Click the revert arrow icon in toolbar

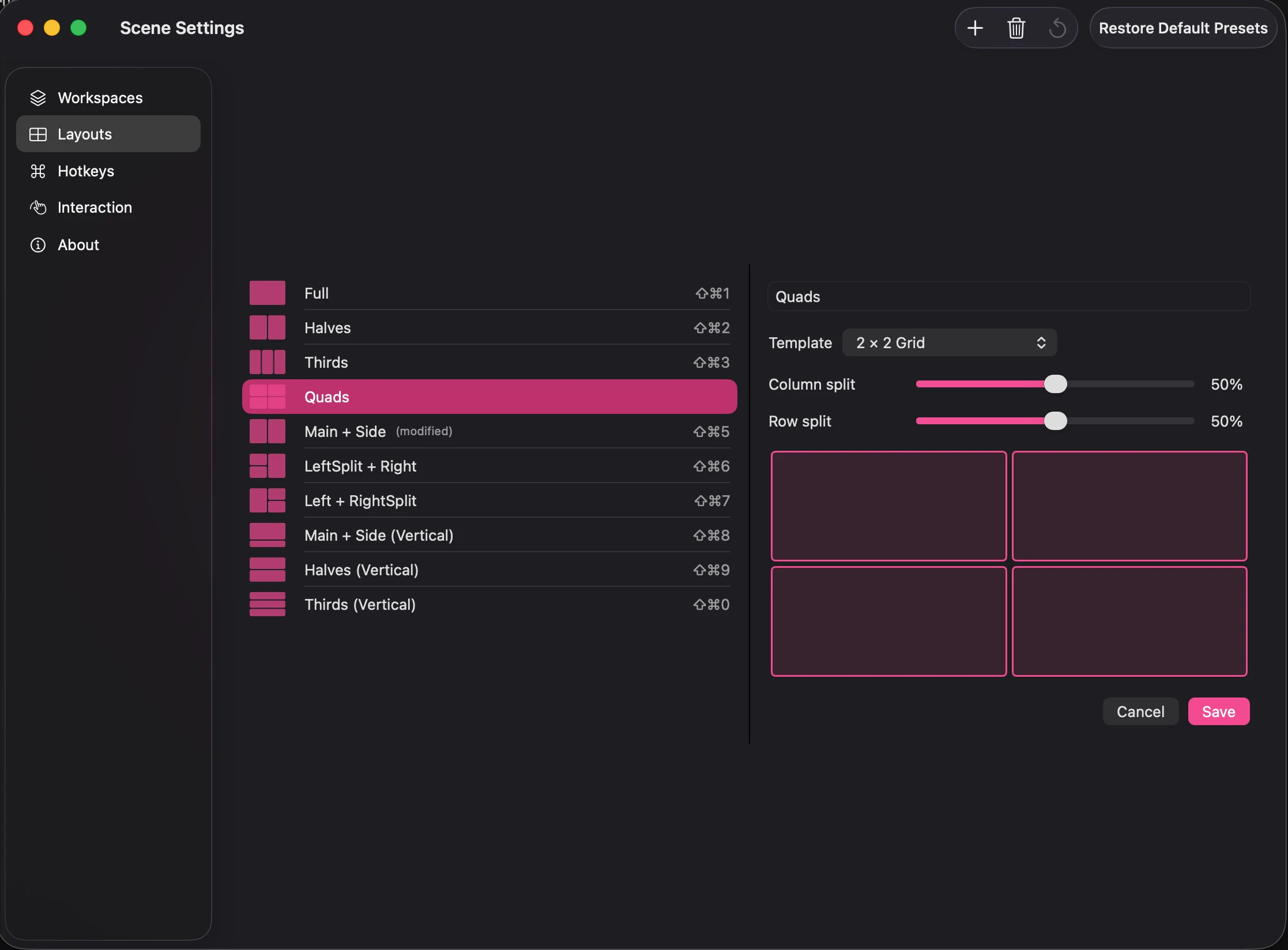[x=1057, y=28]
